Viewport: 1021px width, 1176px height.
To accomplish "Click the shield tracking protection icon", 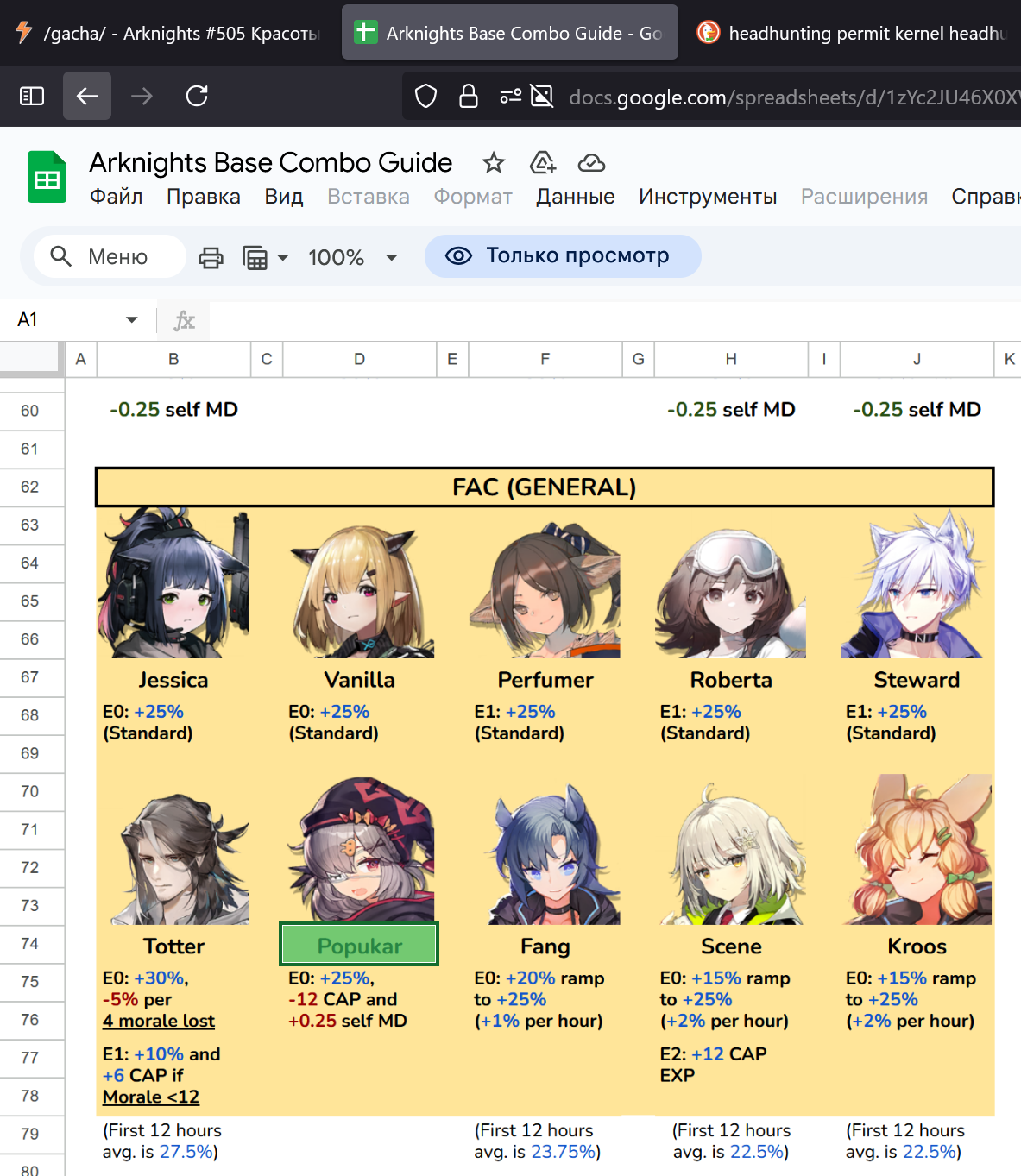I will tap(425, 96).
